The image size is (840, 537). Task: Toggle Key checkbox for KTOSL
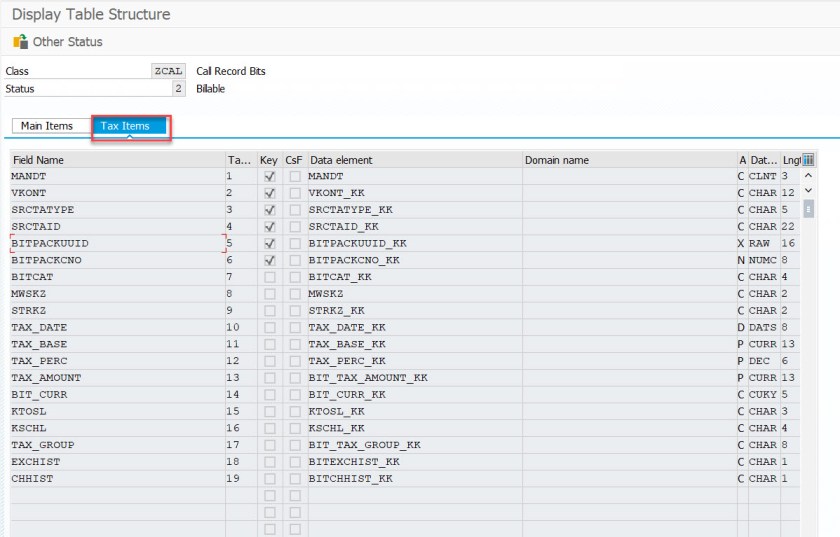(269, 412)
